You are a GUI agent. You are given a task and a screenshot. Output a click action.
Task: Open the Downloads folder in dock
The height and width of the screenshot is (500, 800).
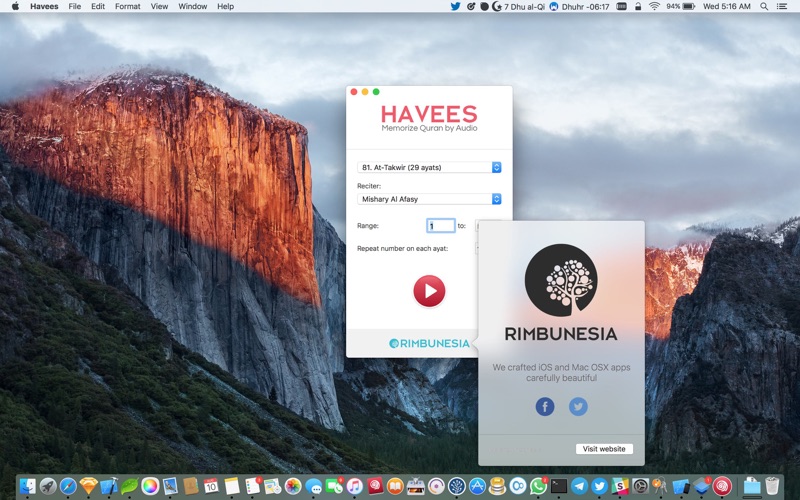(x=752, y=486)
